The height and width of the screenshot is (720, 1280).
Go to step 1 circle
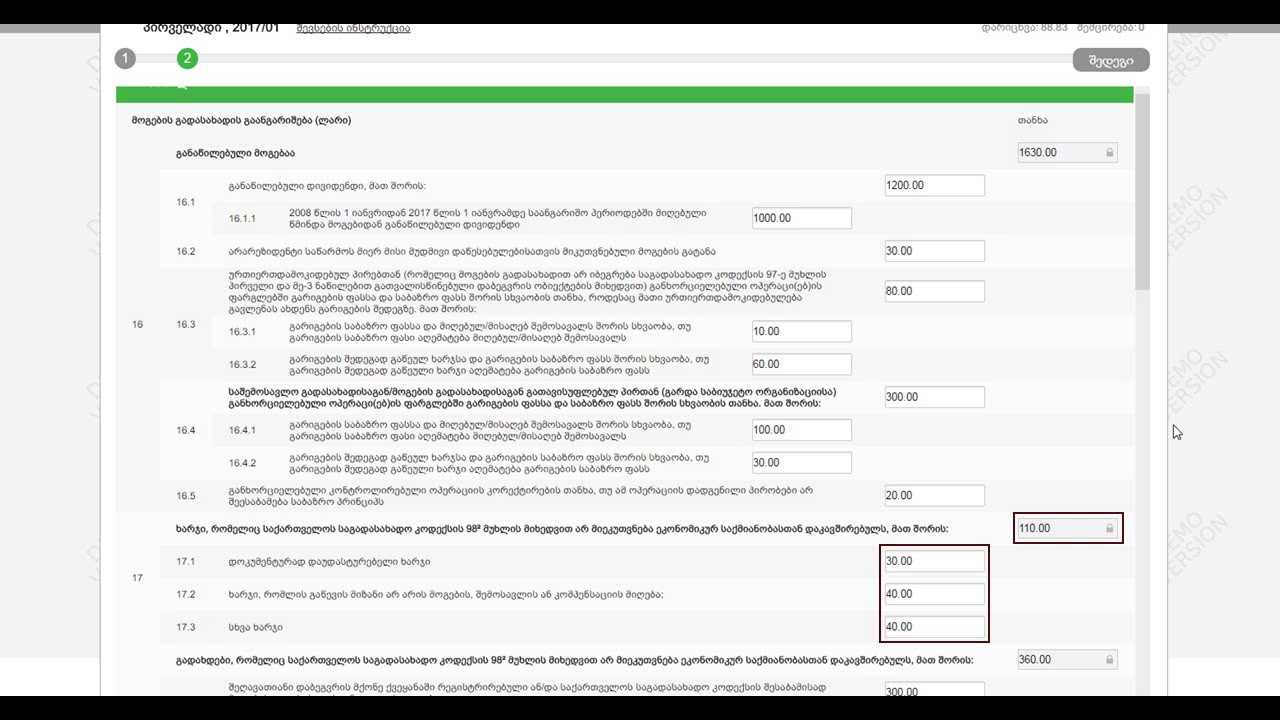coord(125,59)
